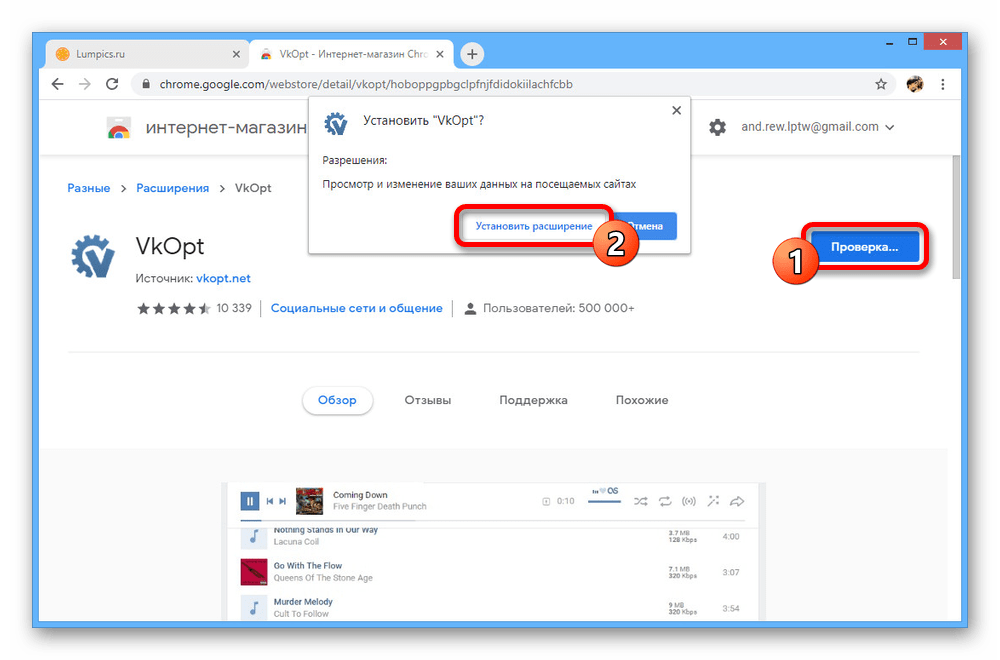Screen dimensions: 1000x660
Task: Click the Проверка... button
Action: [x=865, y=247]
